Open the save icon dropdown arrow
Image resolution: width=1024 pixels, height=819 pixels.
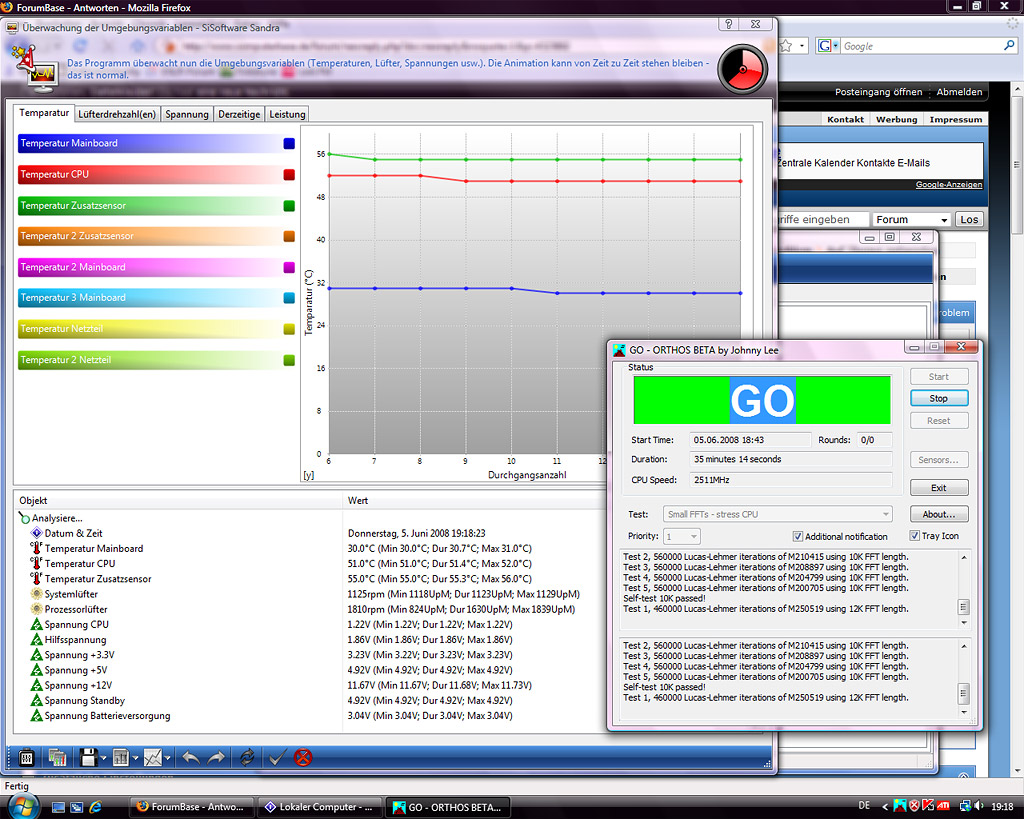point(104,758)
